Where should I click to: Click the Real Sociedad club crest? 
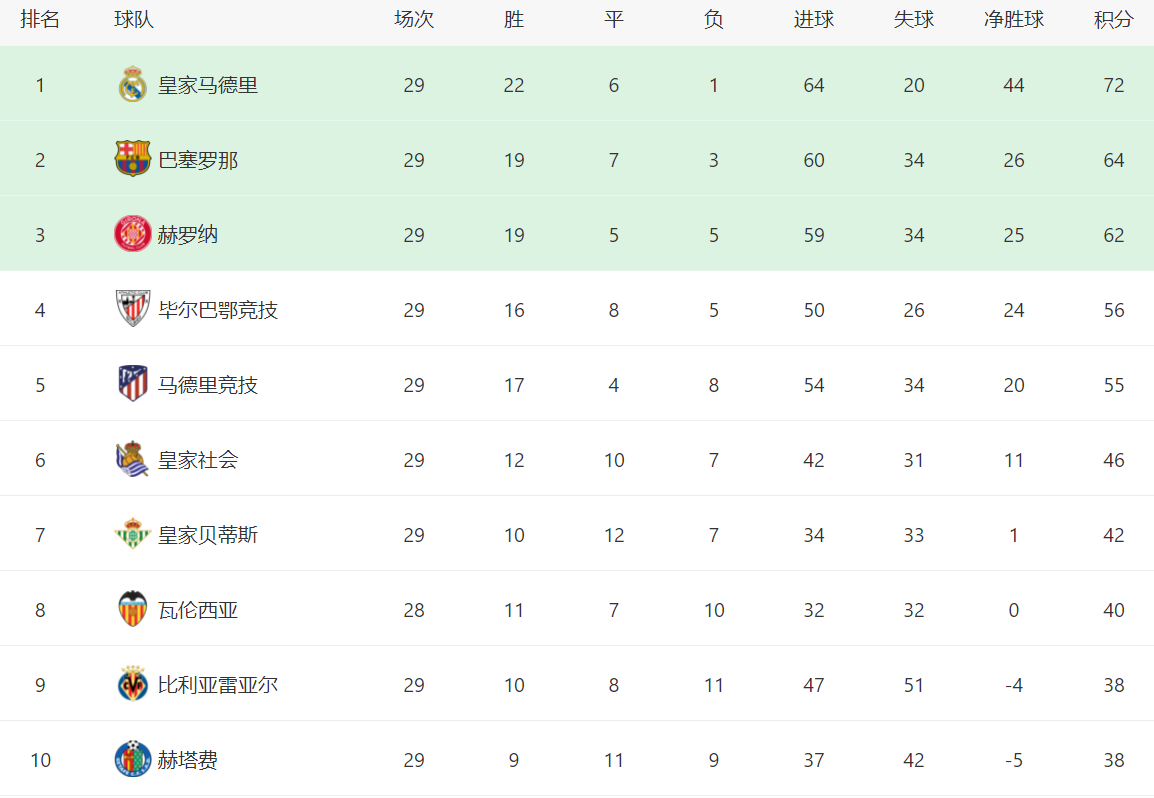(x=132, y=460)
